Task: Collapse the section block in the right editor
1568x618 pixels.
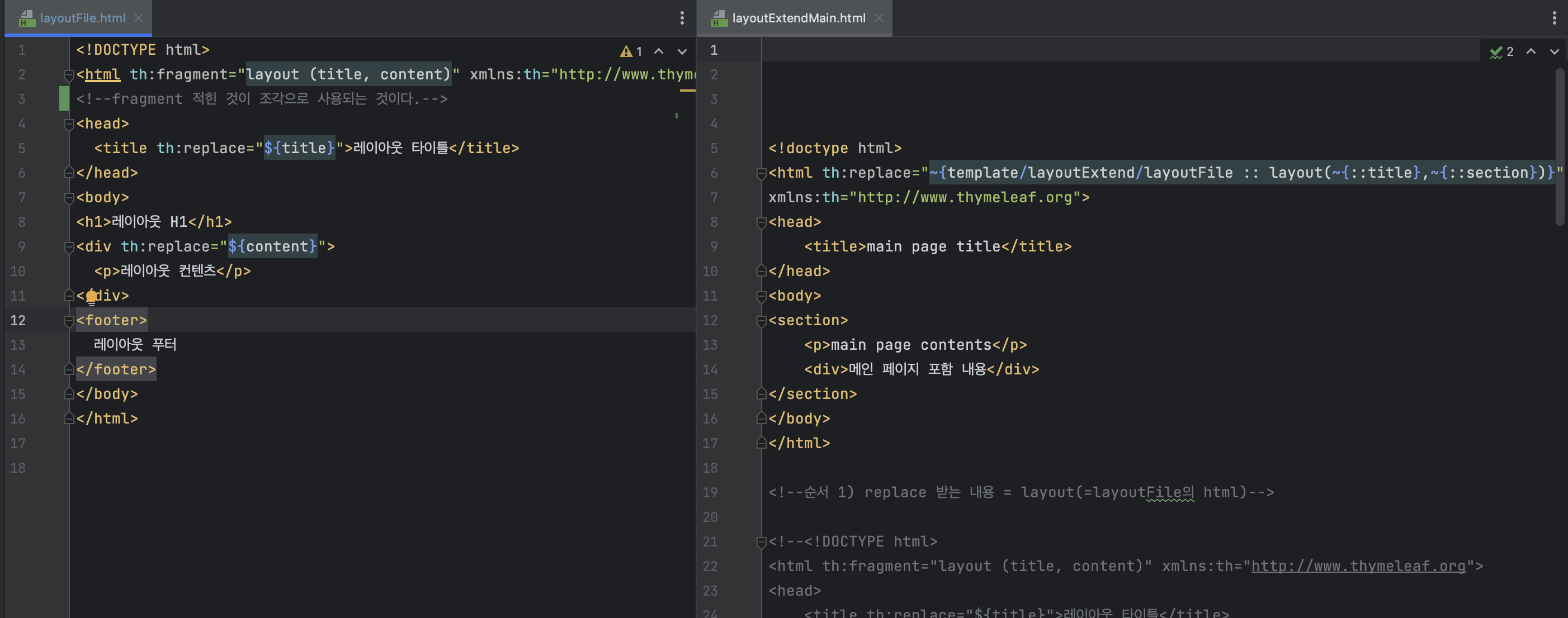Action: [x=761, y=321]
